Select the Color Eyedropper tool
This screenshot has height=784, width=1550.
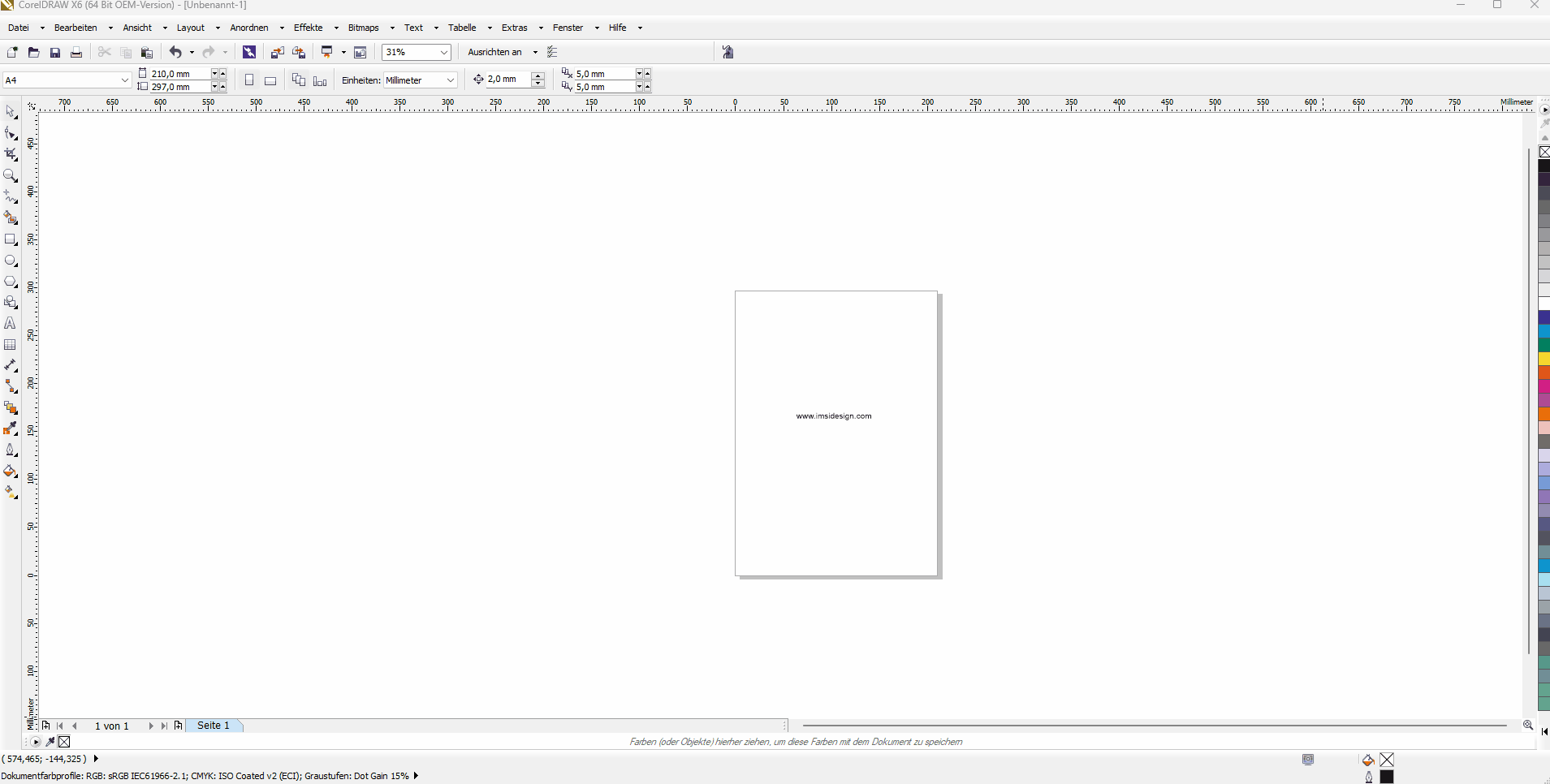[x=11, y=429]
